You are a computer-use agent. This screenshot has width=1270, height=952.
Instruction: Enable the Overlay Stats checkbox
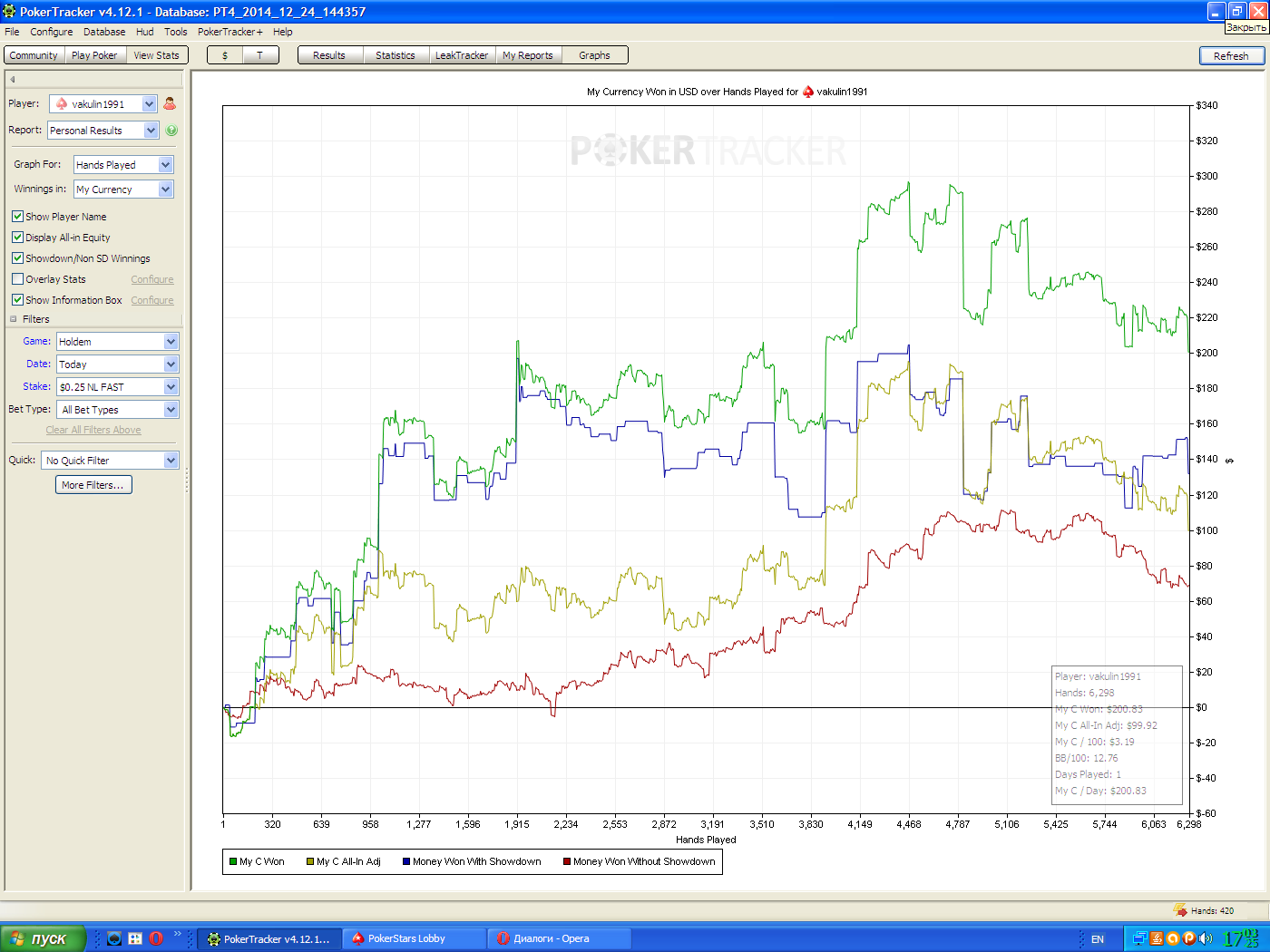(17, 279)
